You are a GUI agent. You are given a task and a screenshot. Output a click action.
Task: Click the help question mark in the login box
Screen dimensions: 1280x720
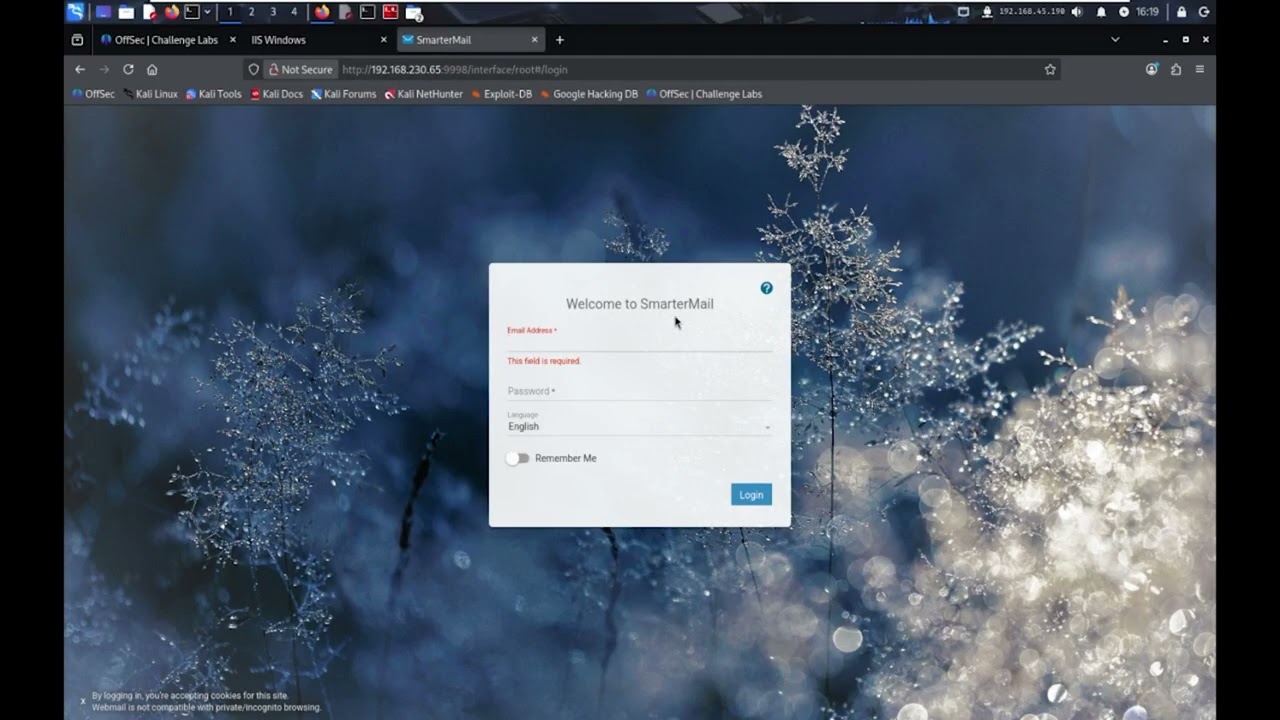tap(767, 288)
